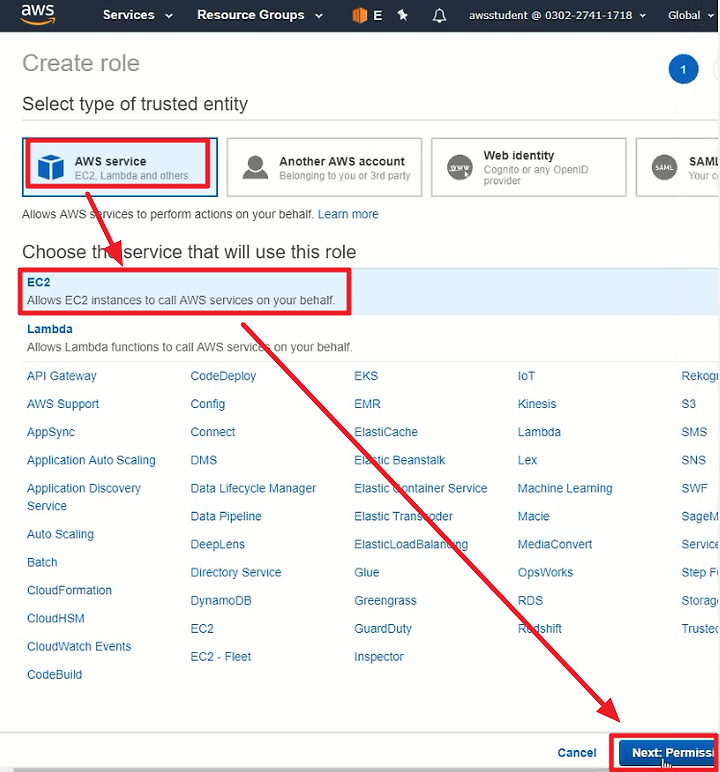Select Macie service
Screen dimensions: 720x772
click(x=534, y=516)
